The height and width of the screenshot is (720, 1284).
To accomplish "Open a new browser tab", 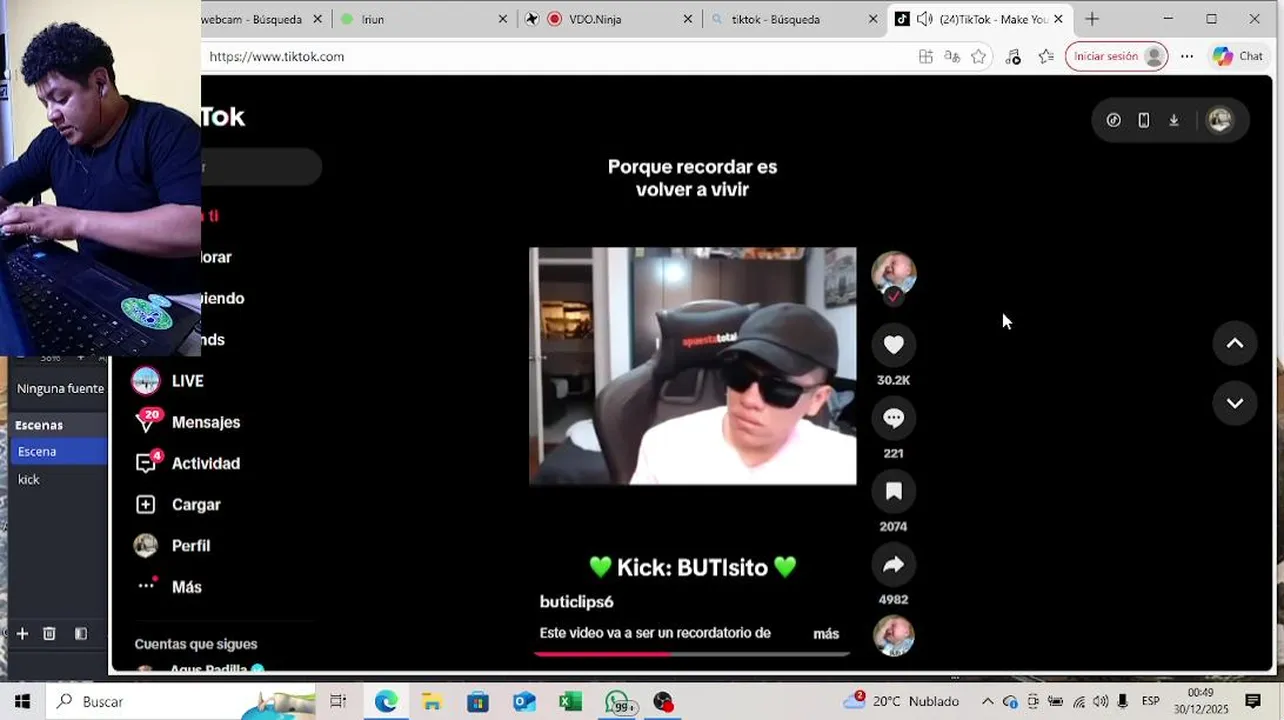I will pos(1092,19).
